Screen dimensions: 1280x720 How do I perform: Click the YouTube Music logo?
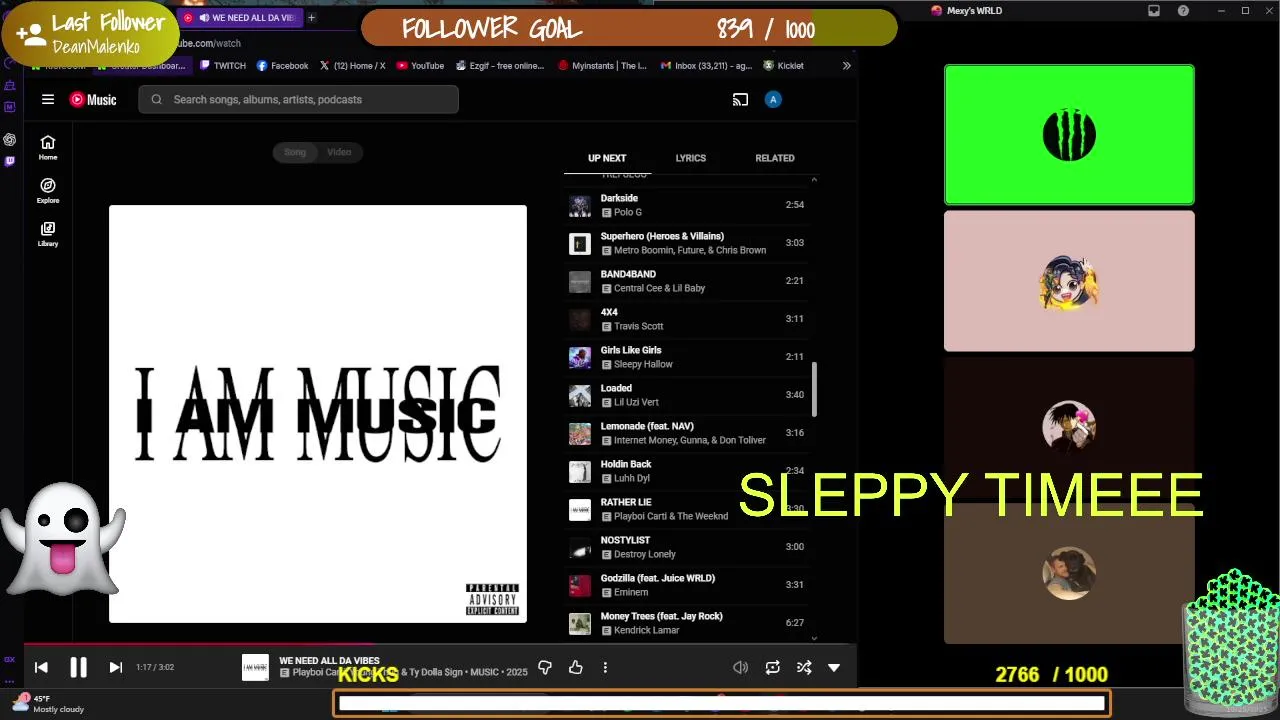pyautogui.click(x=93, y=99)
